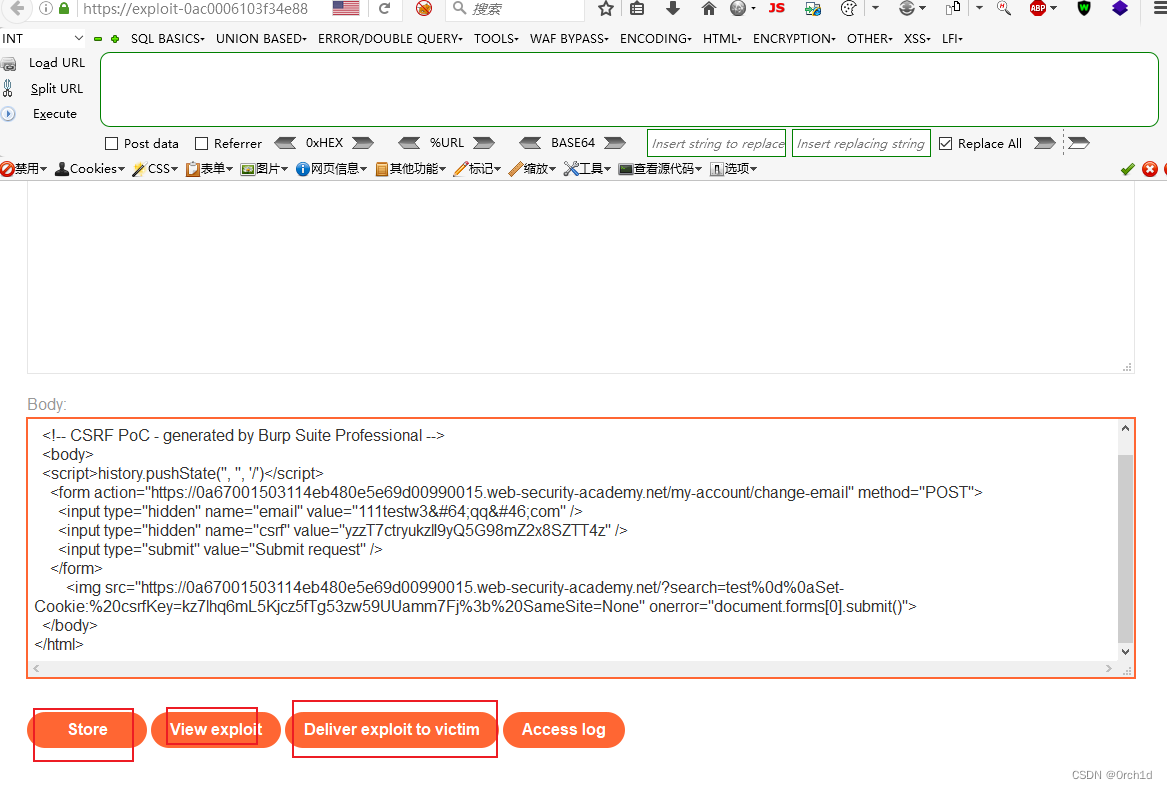Expand the LFI menu

tap(952, 39)
